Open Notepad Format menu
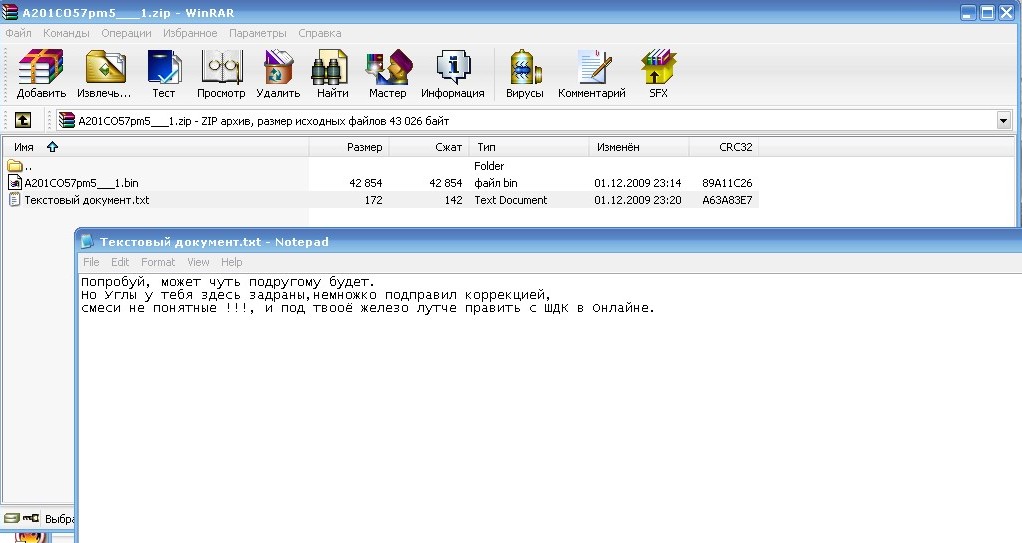Image resolution: width=1022 pixels, height=543 pixels. pos(158,262)
